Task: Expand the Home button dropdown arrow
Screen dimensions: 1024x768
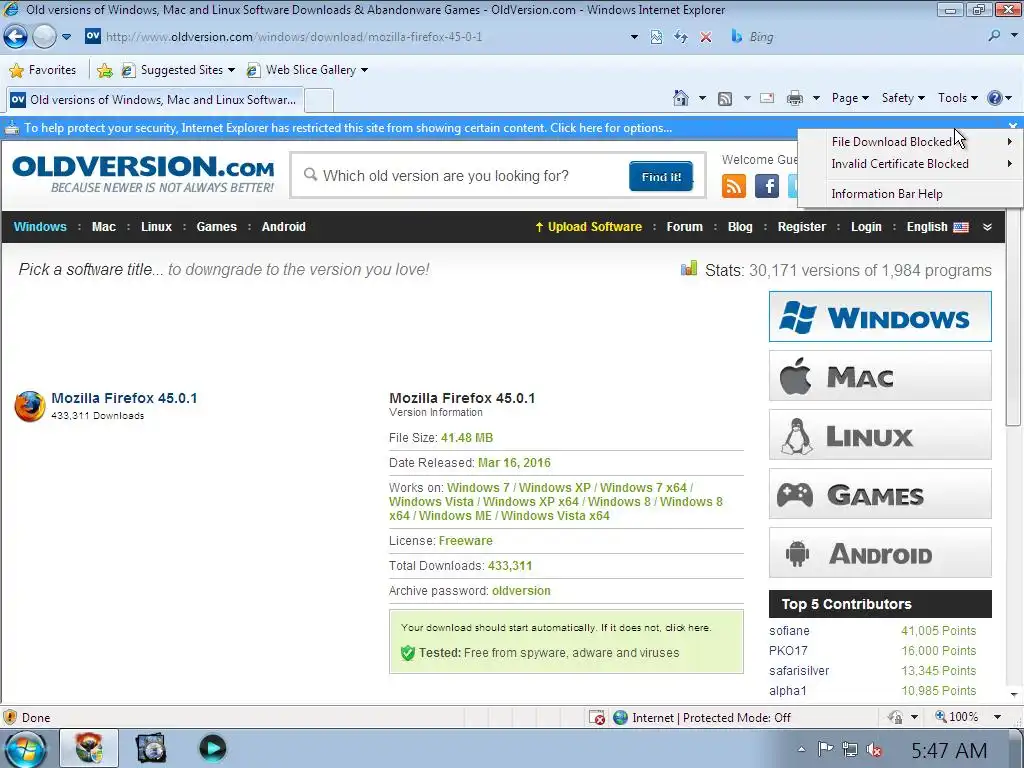Action: (702, 99)
